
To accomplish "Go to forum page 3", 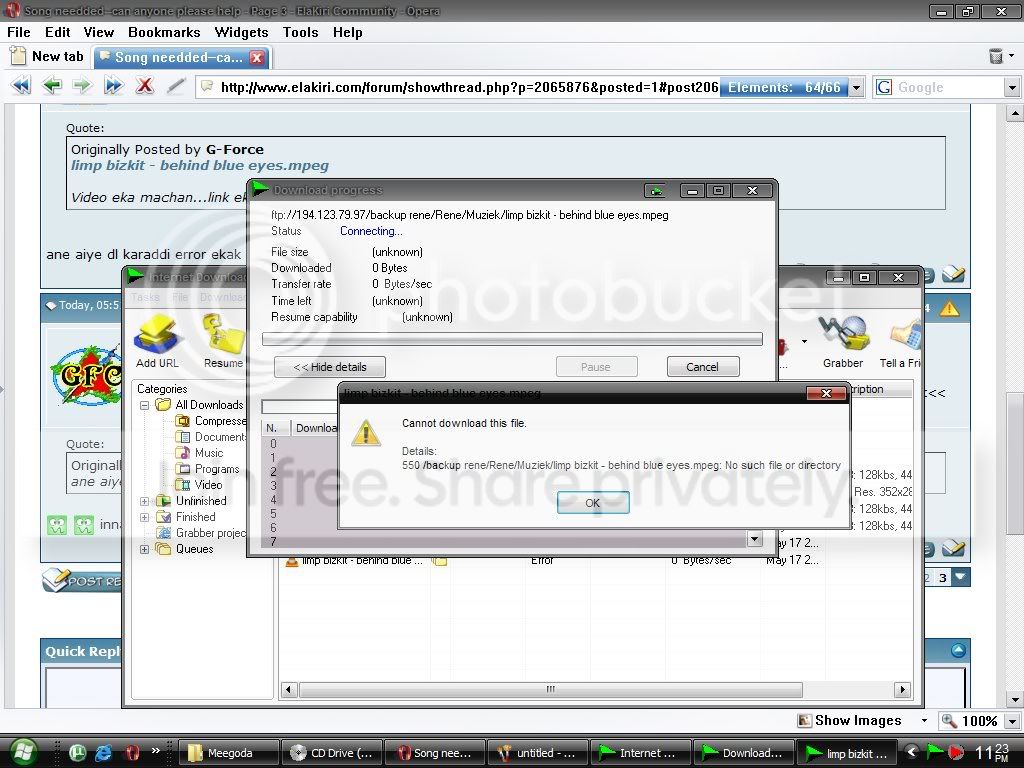I will pyautogui.click(x=942, y=577).
